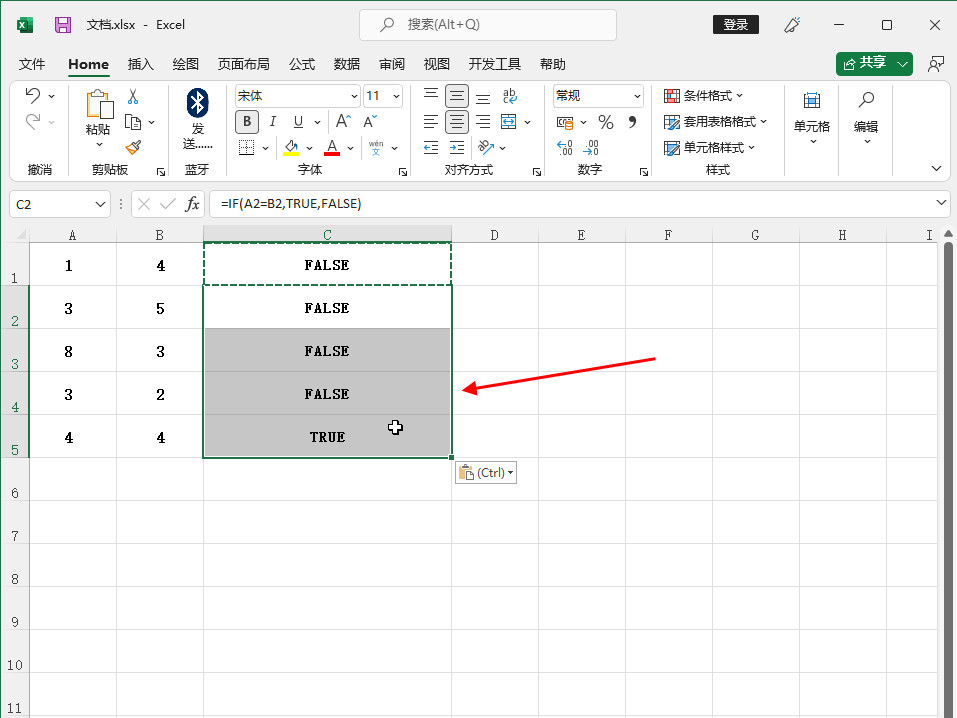Select the Format Painter brush
957x718 pixels.
pos(133,147)
